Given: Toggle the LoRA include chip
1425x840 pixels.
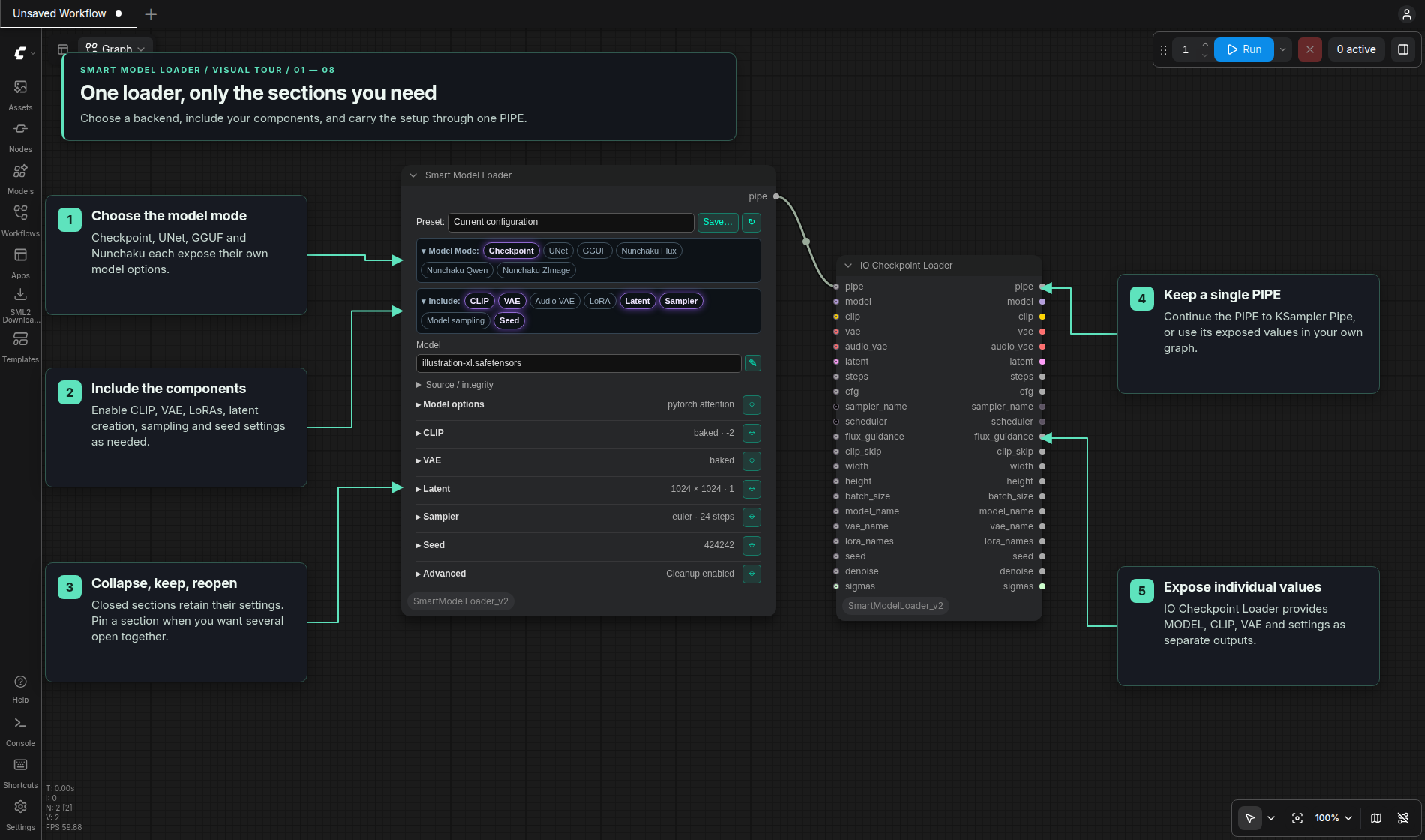Looking at the screenshot, I should pos(599,301).
